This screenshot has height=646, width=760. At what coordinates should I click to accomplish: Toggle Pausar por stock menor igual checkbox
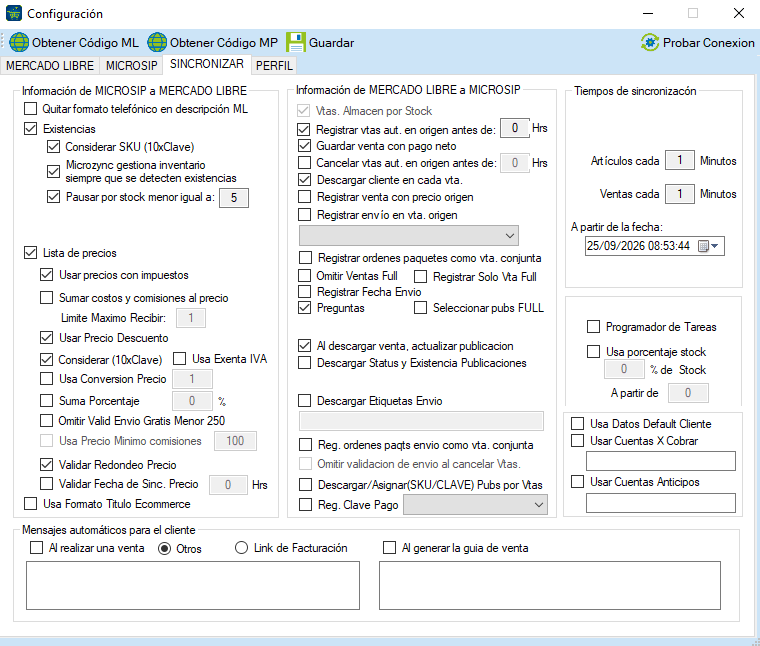(53, 197)
